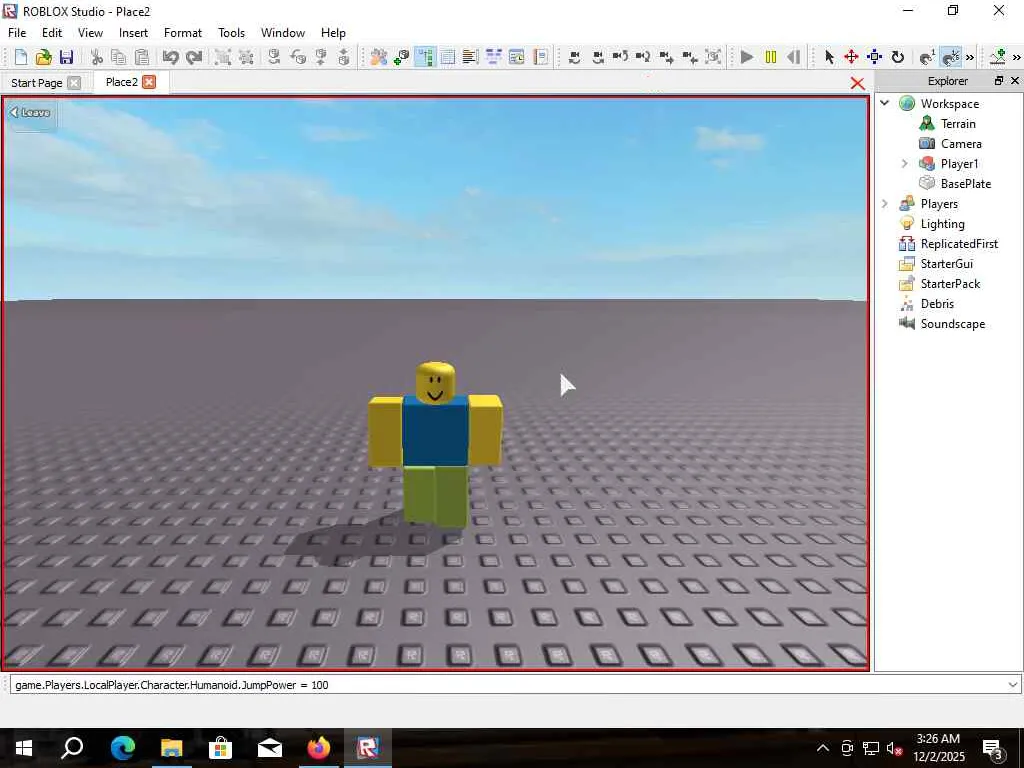Choose the Rotate tool
Viewport: 1024px width, 768px height.
click(x=897, y=57)
